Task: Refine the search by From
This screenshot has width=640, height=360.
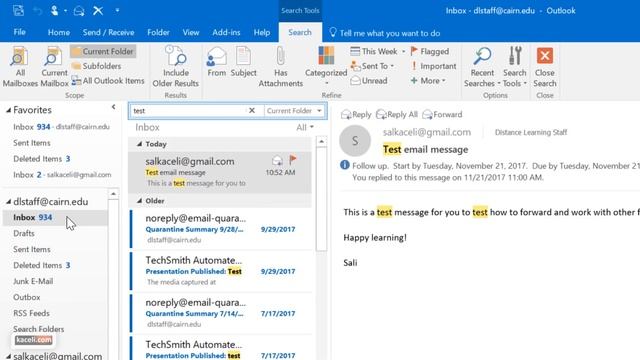Action: (216, 62)
